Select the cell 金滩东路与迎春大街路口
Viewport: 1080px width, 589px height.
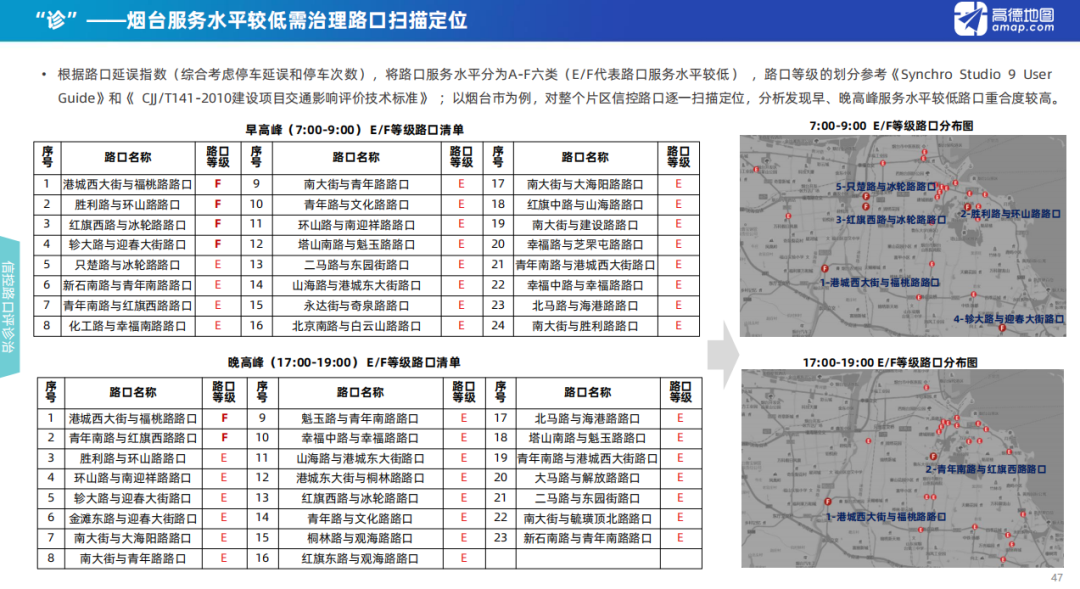tap(133, 518)
